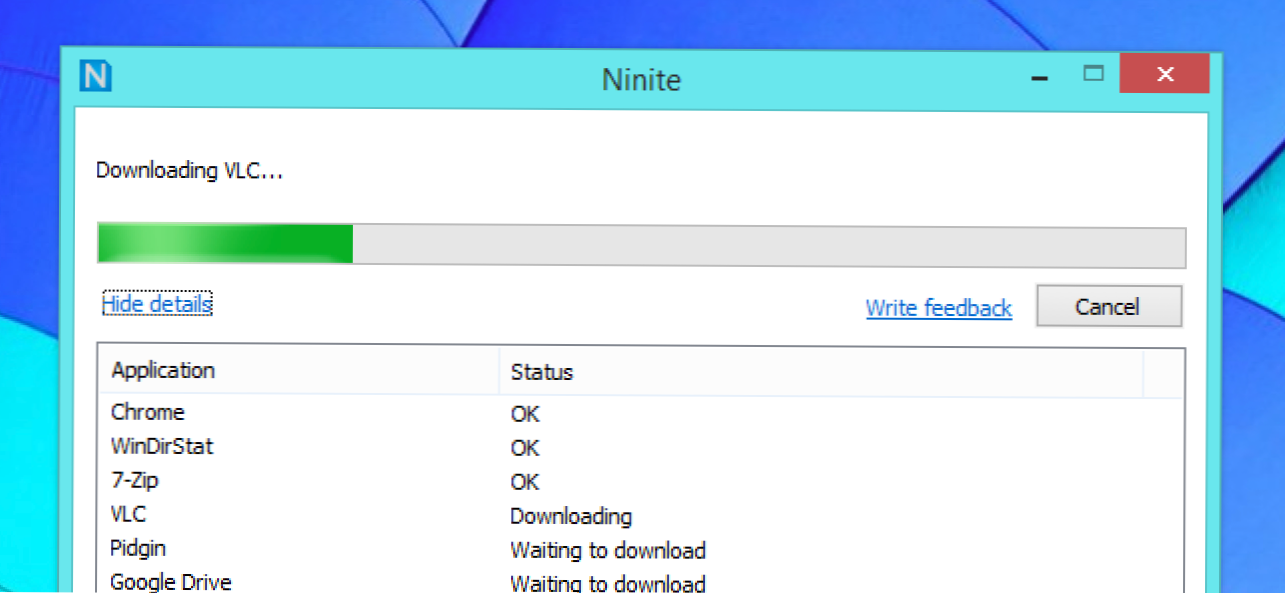Maximize the Ninite installer window

pyautogui.click(x=1093, y=73)
